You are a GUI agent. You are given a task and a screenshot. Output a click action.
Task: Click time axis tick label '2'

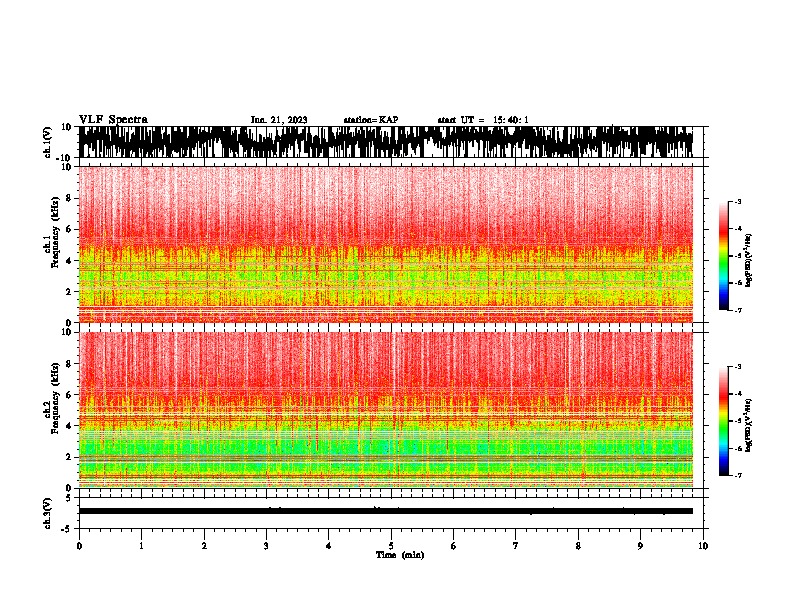(204, 546)
